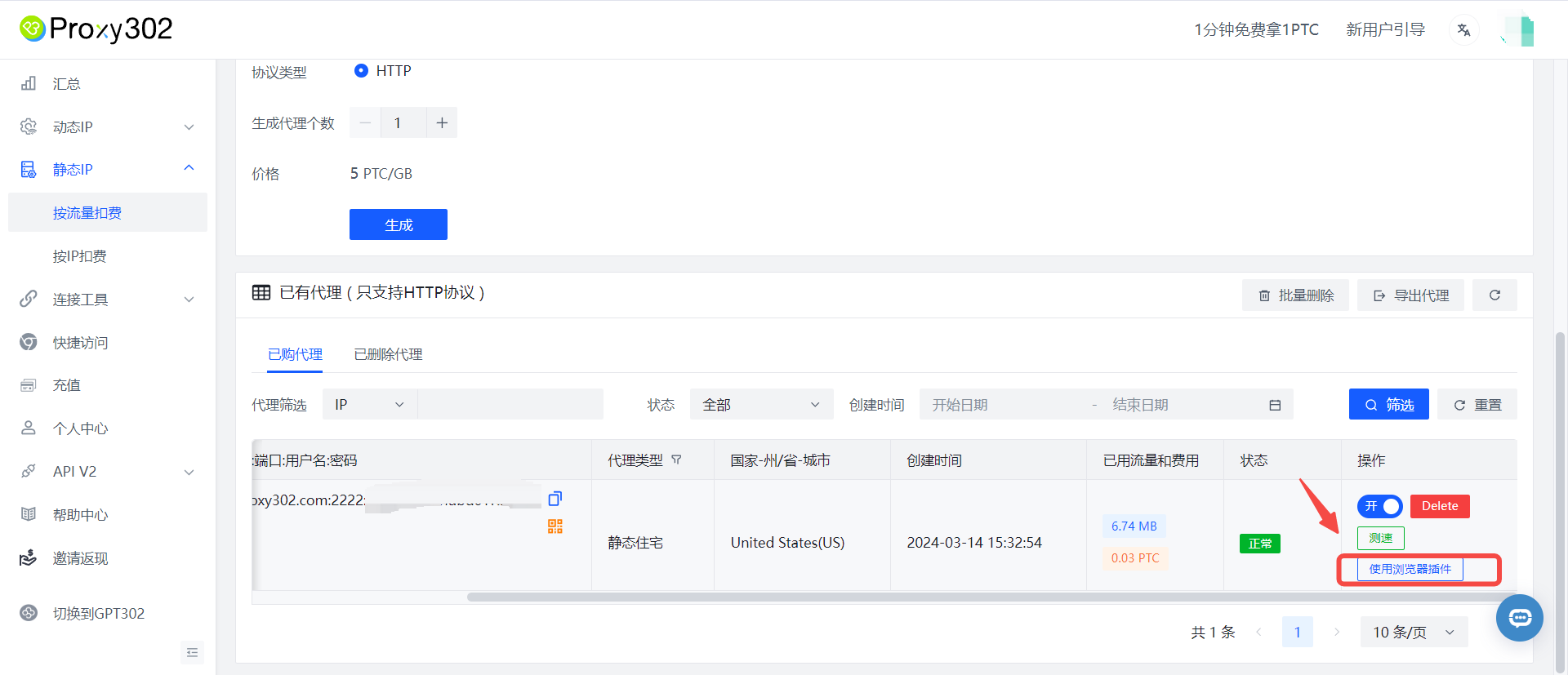1568x675 pixels.
Task: Click the 使用浏览器插件 button
Action: pos(1410,569)
